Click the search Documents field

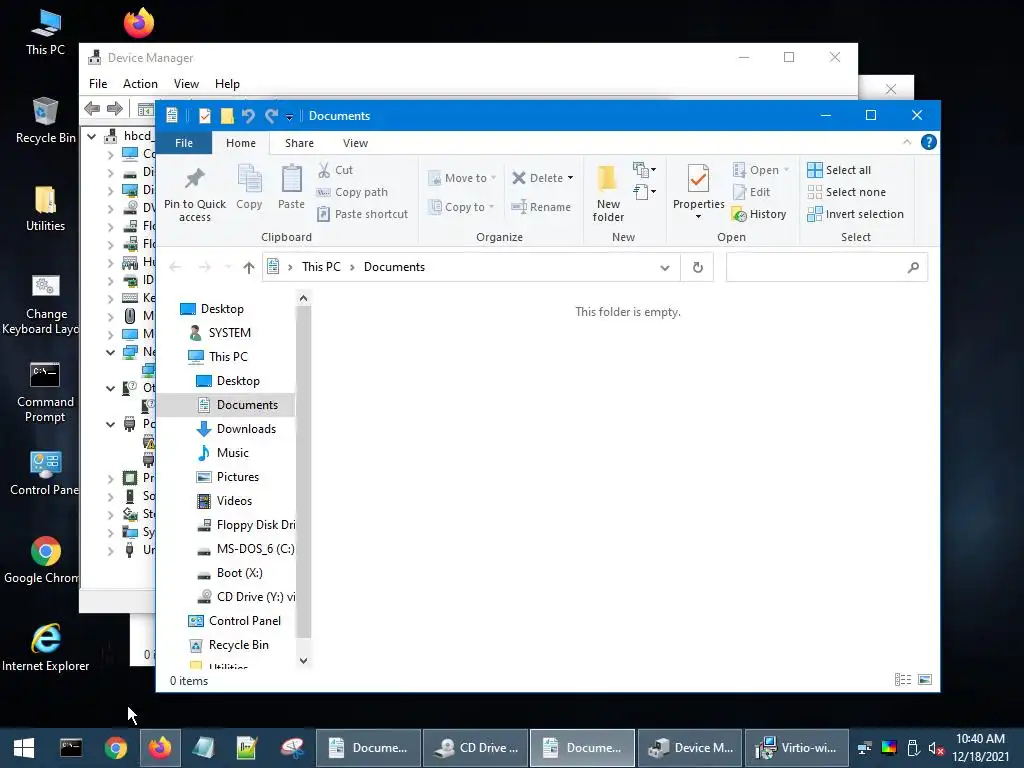pos(826,267)
